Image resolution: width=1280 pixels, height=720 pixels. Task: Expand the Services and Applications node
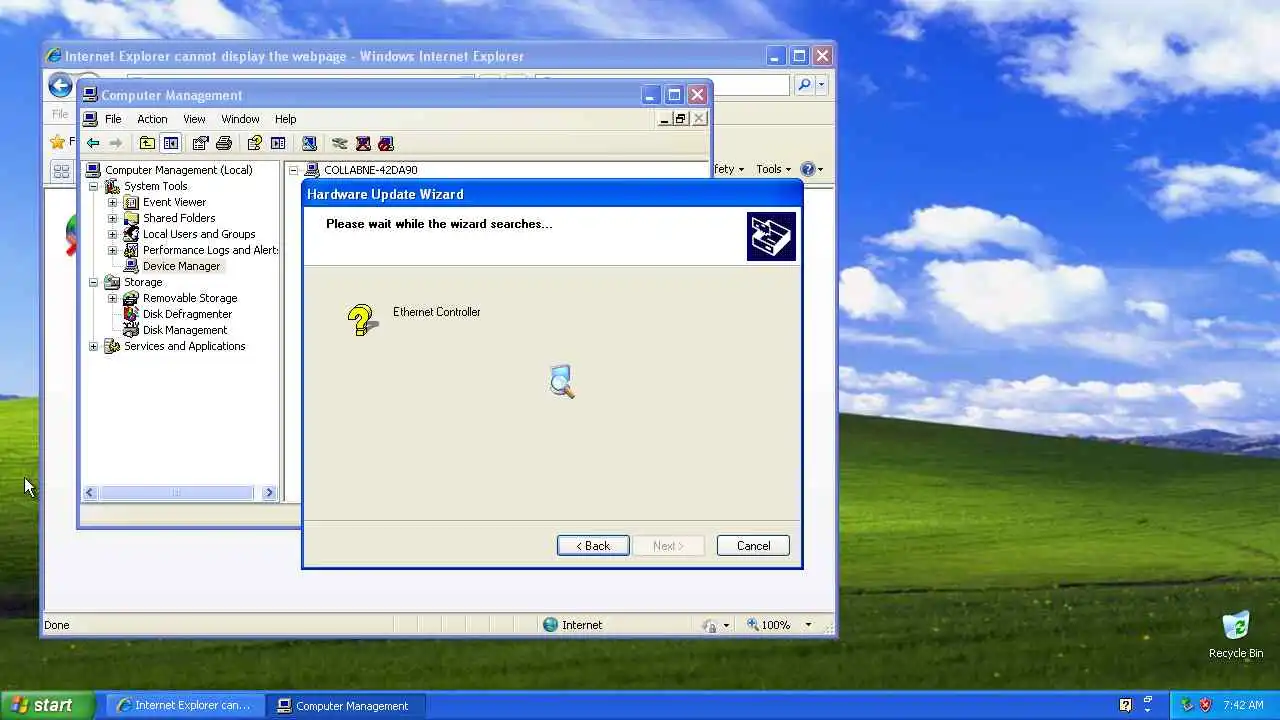[94, 346]
